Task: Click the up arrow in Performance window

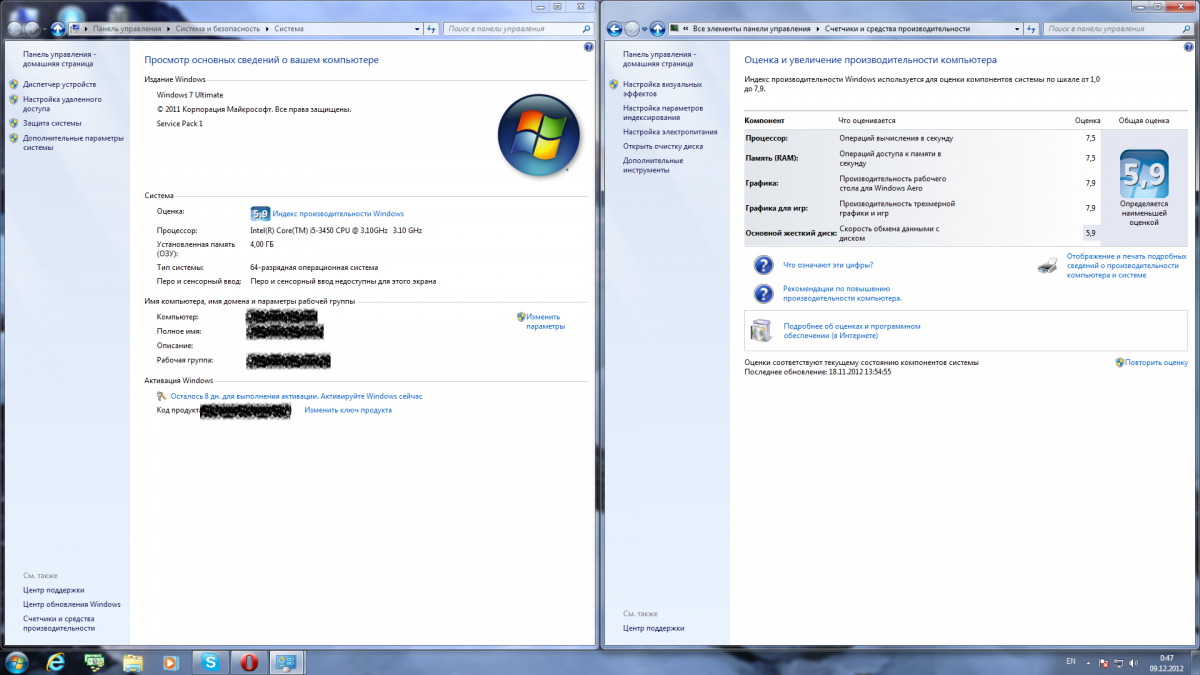Action: [658, 29]
